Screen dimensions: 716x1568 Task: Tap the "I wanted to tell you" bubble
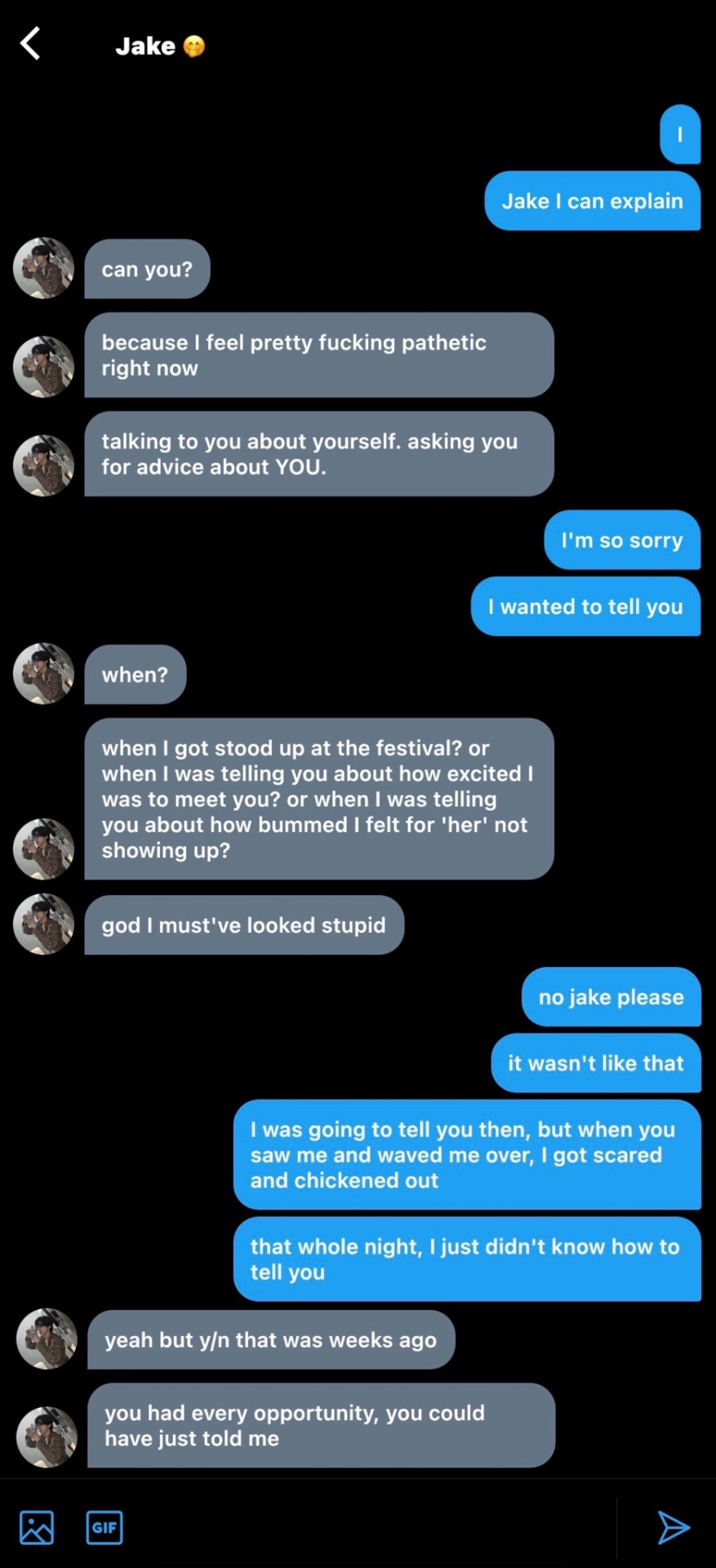click(x=585, y=606)
